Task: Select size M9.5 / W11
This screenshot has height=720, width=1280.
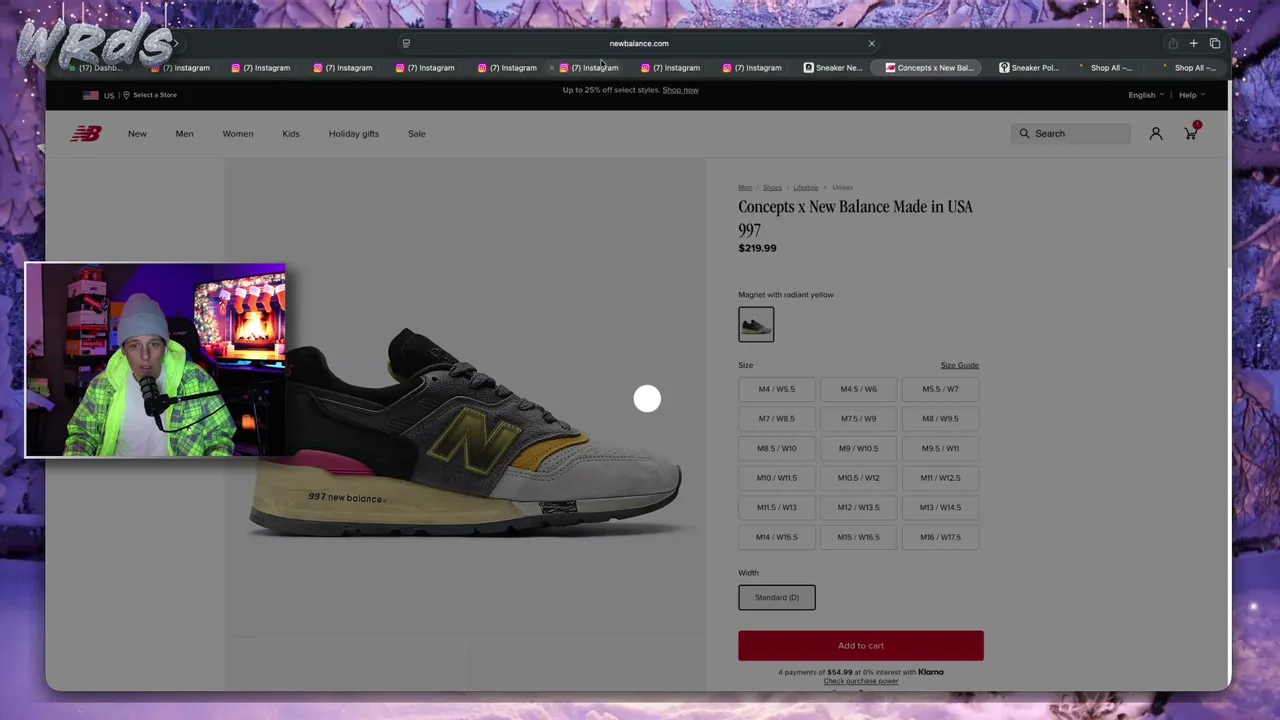Action: pyautogui.click(x=940, y=448)
